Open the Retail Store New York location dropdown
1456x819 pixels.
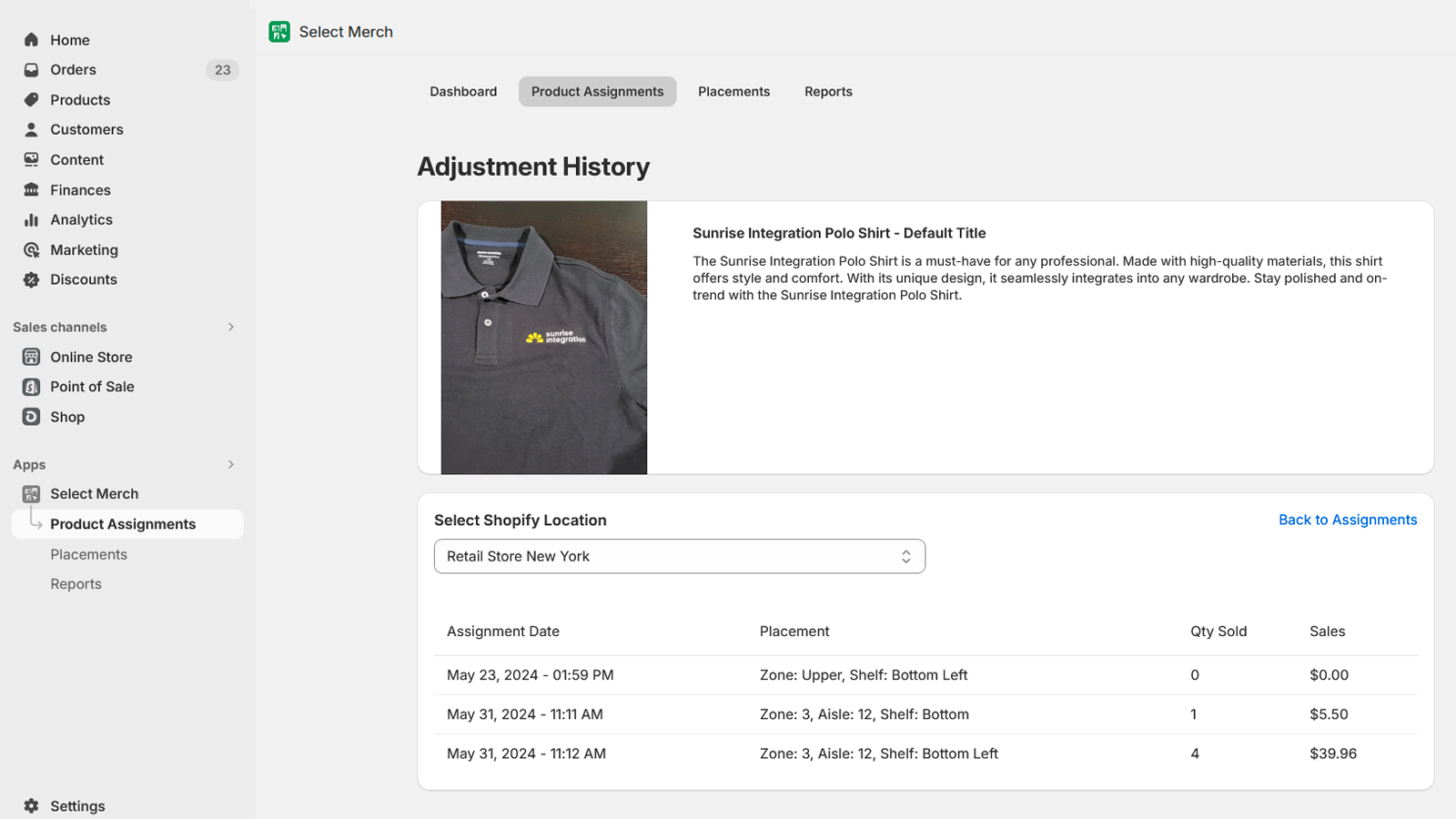coord(679,556)
